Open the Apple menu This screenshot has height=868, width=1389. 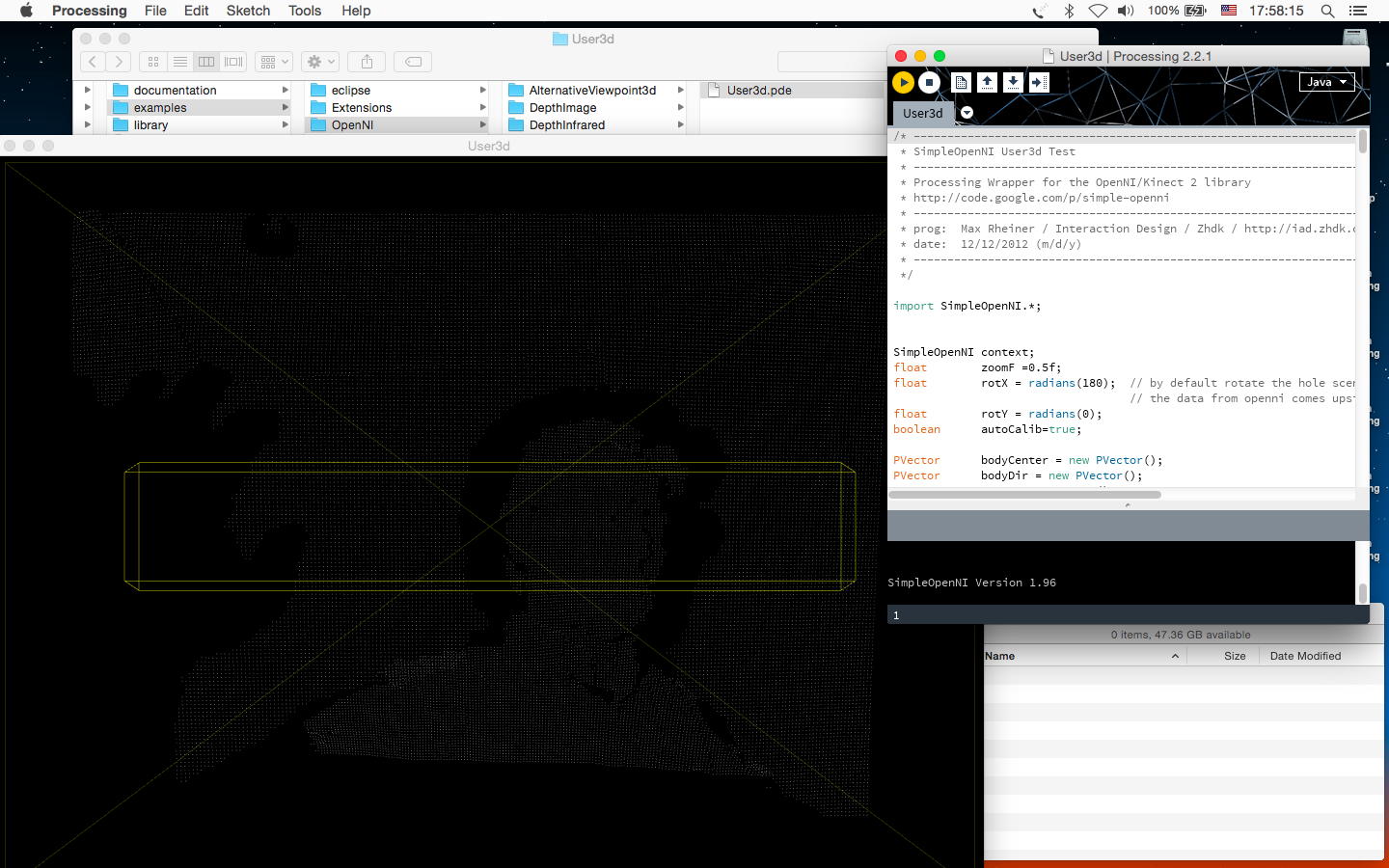click(x=26, y=11)
